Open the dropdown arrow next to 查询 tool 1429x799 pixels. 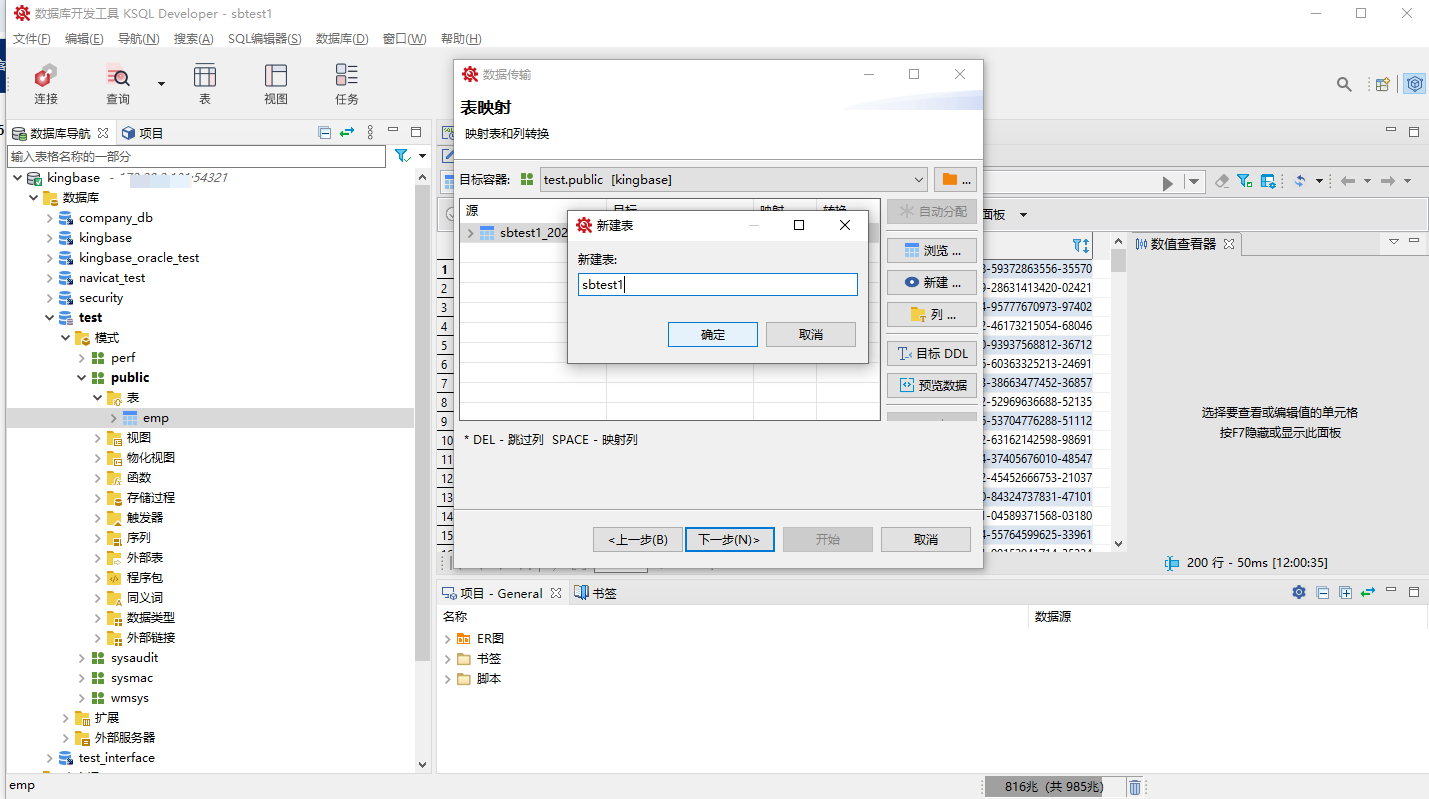[161, 84]
